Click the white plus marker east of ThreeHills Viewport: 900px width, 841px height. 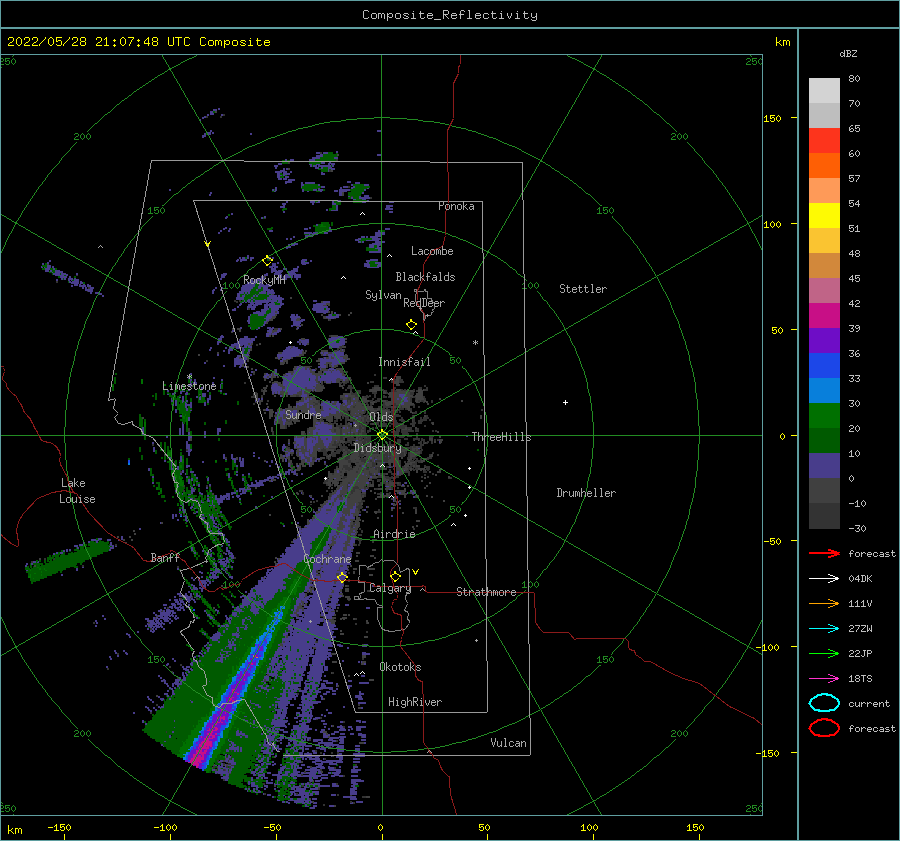565,402
